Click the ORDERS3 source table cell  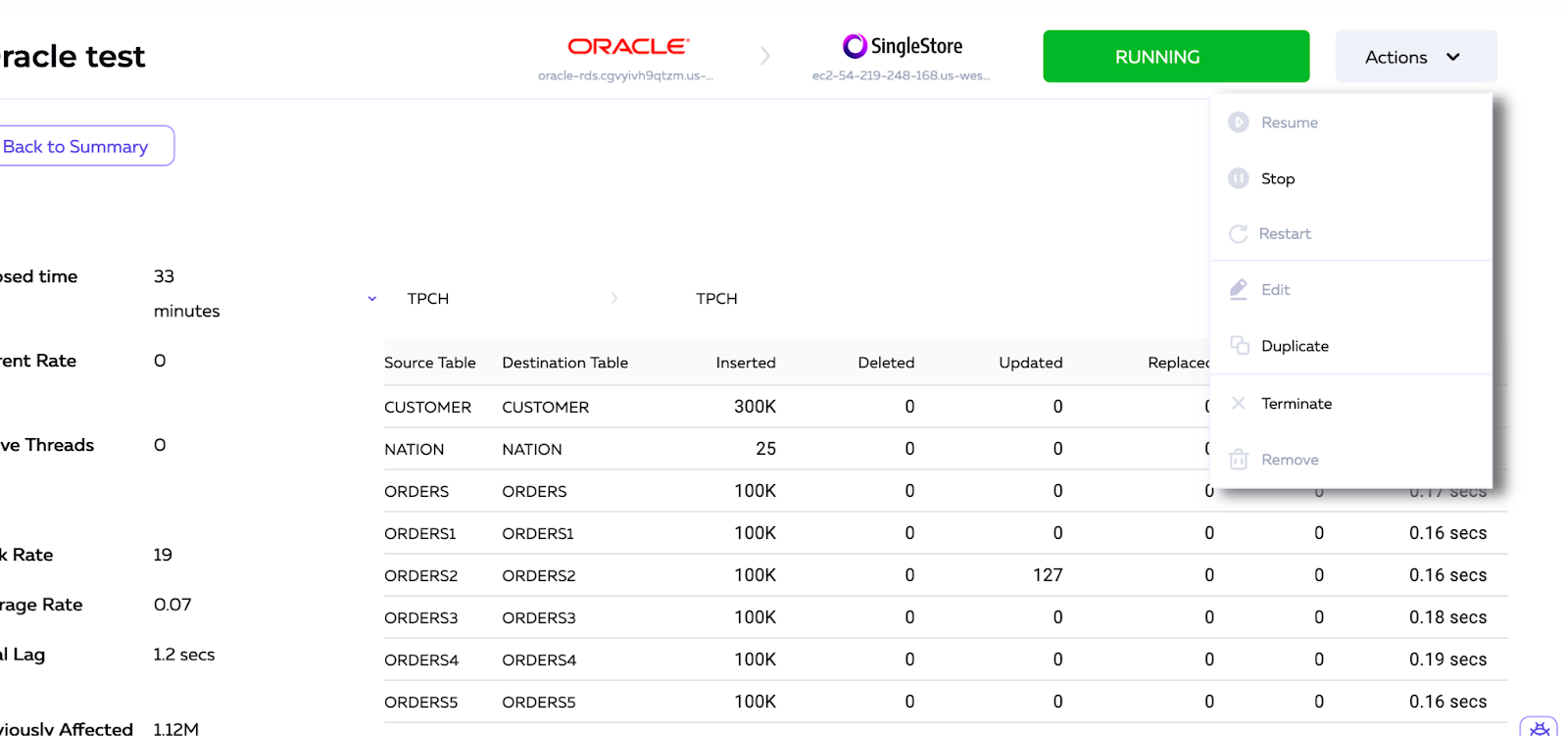click(421, 617)
